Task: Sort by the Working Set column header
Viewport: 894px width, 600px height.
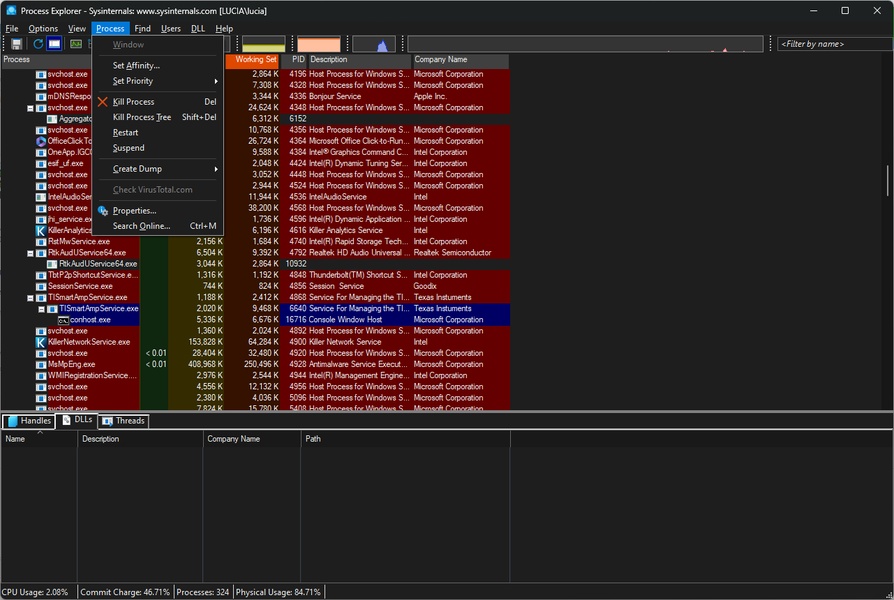Action: (255, 60)
